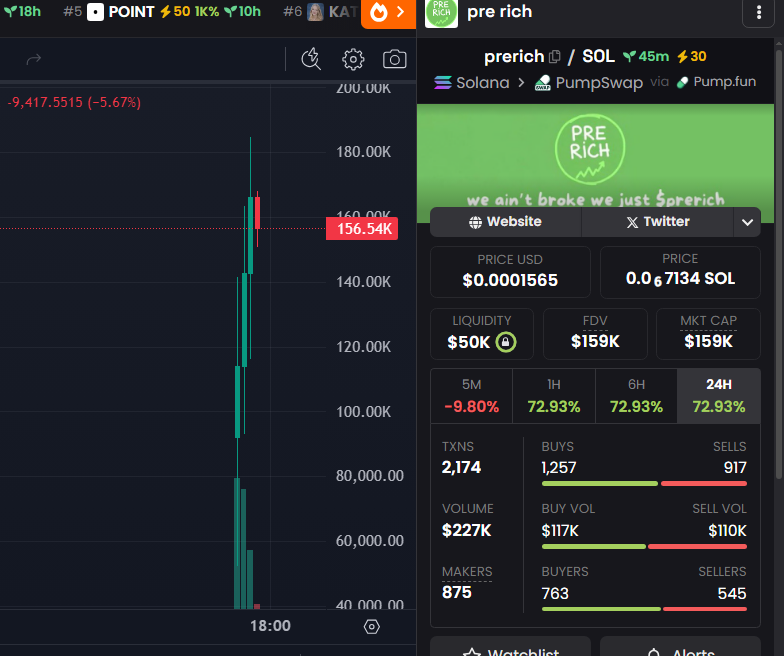Click the BUYS 1,257 value
The width and height of the screenshot is (784, 656).
[x=558, y=468]
